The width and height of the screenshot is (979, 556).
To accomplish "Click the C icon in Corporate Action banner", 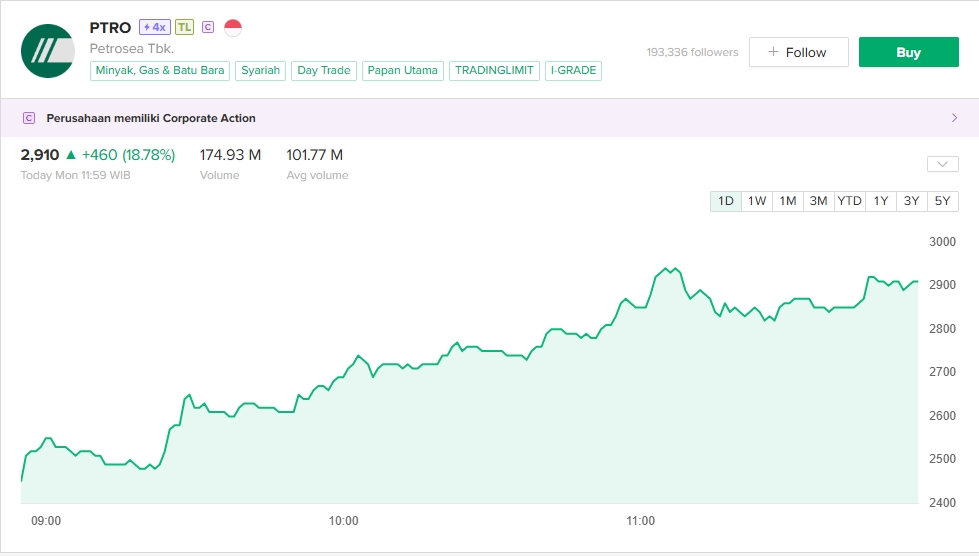I will tap(28, 118).
